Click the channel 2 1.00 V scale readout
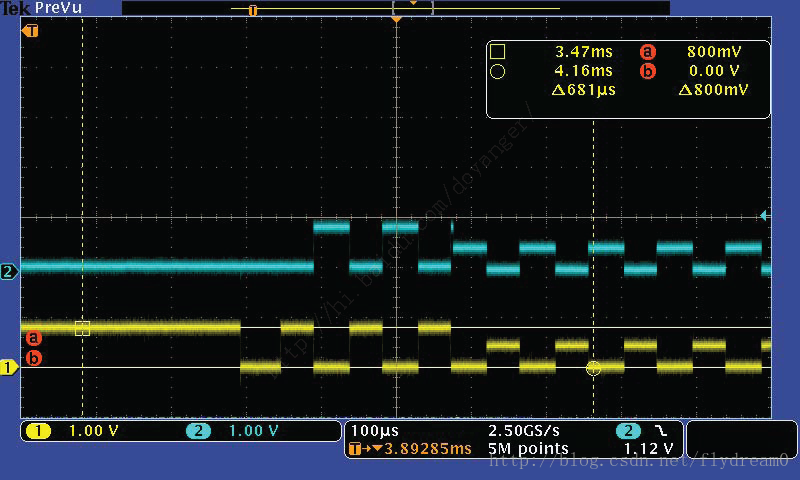 pyautogui.click(x=253, y=431)
